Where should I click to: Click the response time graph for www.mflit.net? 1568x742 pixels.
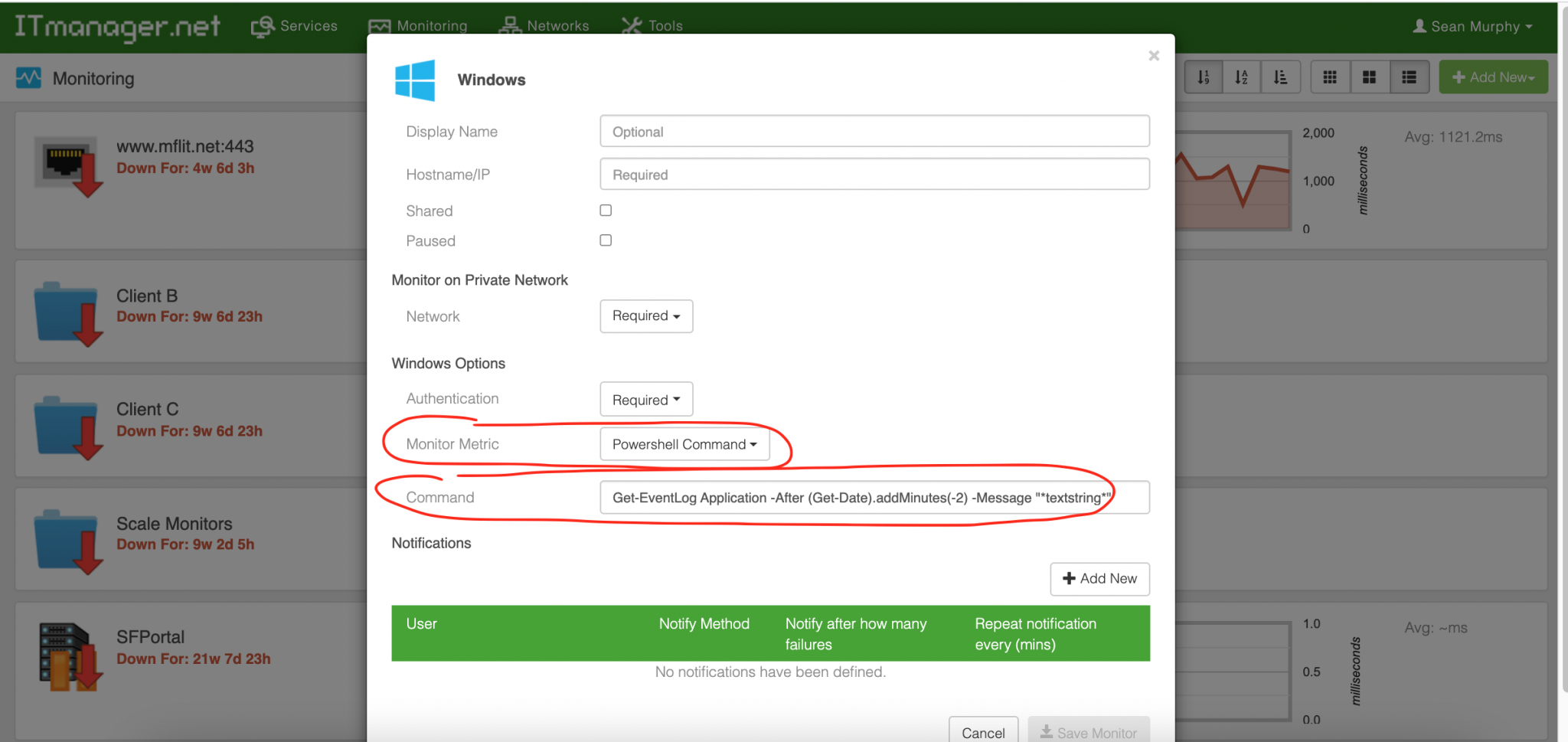click(x=1233, y=181)
